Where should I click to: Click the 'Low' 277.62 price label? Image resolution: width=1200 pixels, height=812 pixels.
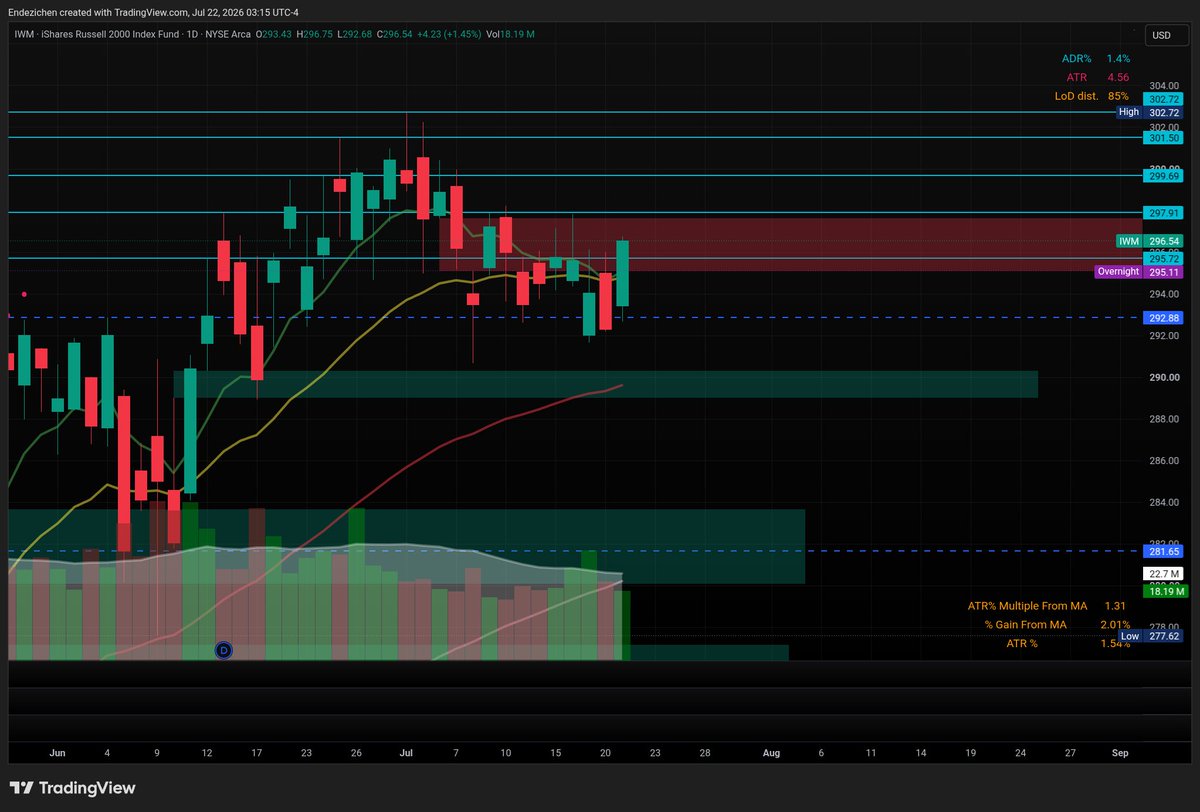pos(1150,636)
